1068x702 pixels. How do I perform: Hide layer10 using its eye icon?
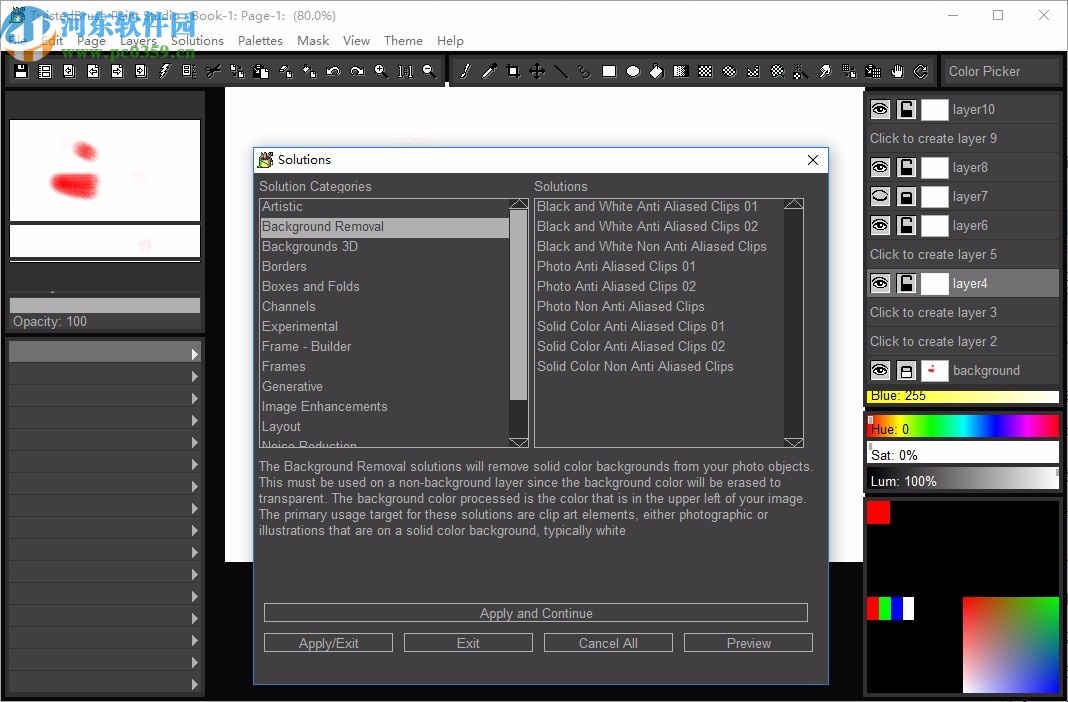click(x=880, y=110)
